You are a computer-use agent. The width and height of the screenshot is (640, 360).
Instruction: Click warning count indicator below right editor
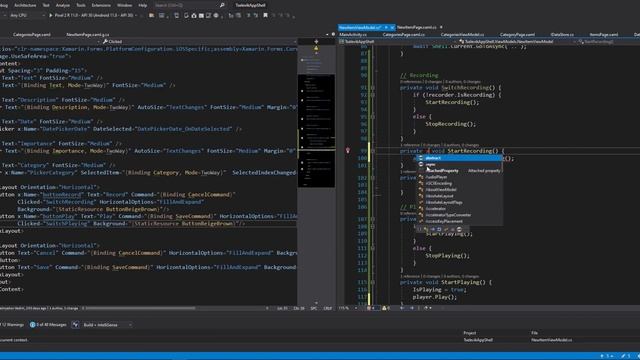[x=387, y=308]
